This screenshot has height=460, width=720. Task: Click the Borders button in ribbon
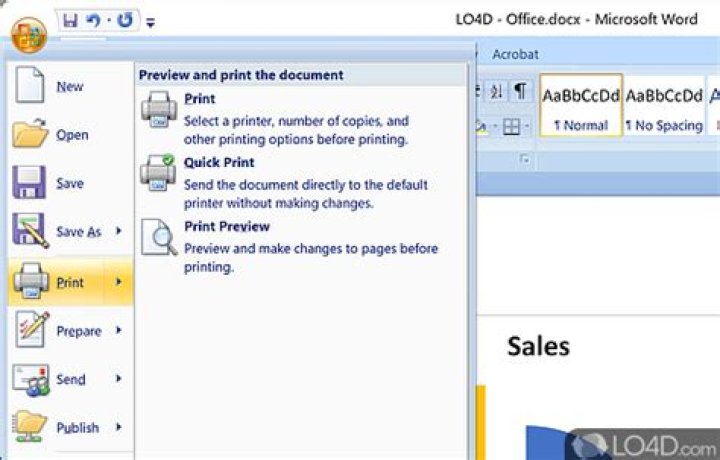[x=512, y=126]
